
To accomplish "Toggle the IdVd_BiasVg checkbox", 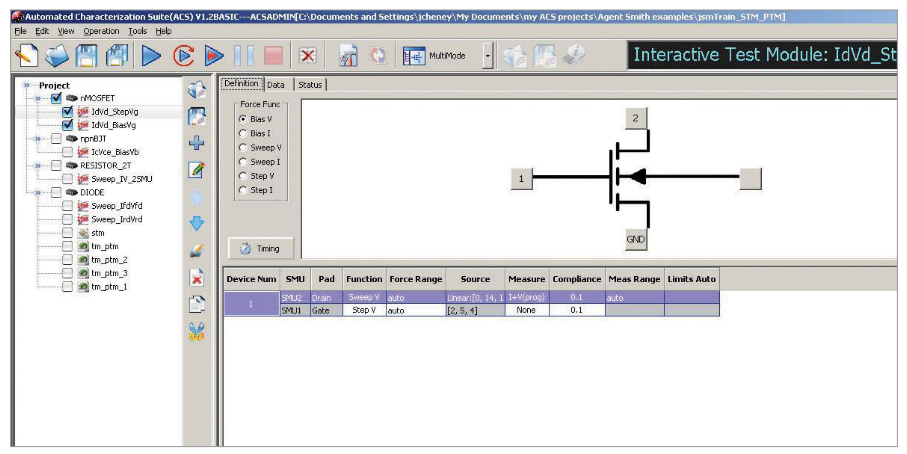I will [x=67, y=125].
